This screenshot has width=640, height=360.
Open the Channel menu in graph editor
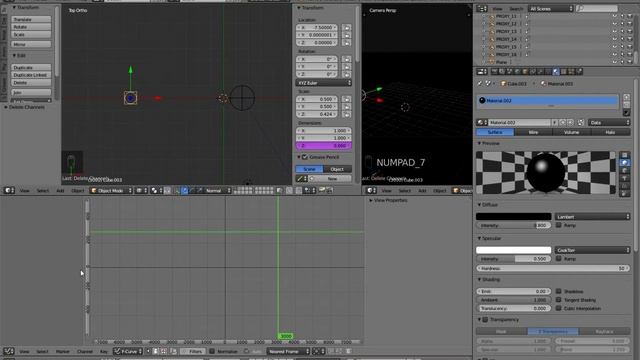(x=85, y=351)
